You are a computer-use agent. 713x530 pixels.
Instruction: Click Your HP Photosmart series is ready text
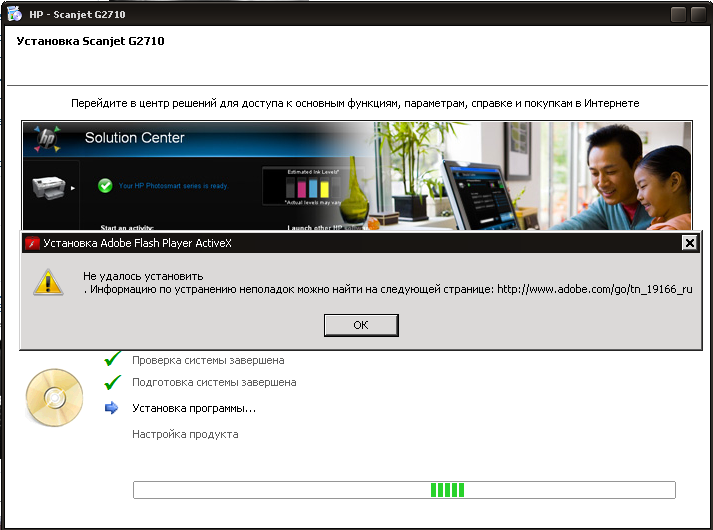click(x=173, y=185)
